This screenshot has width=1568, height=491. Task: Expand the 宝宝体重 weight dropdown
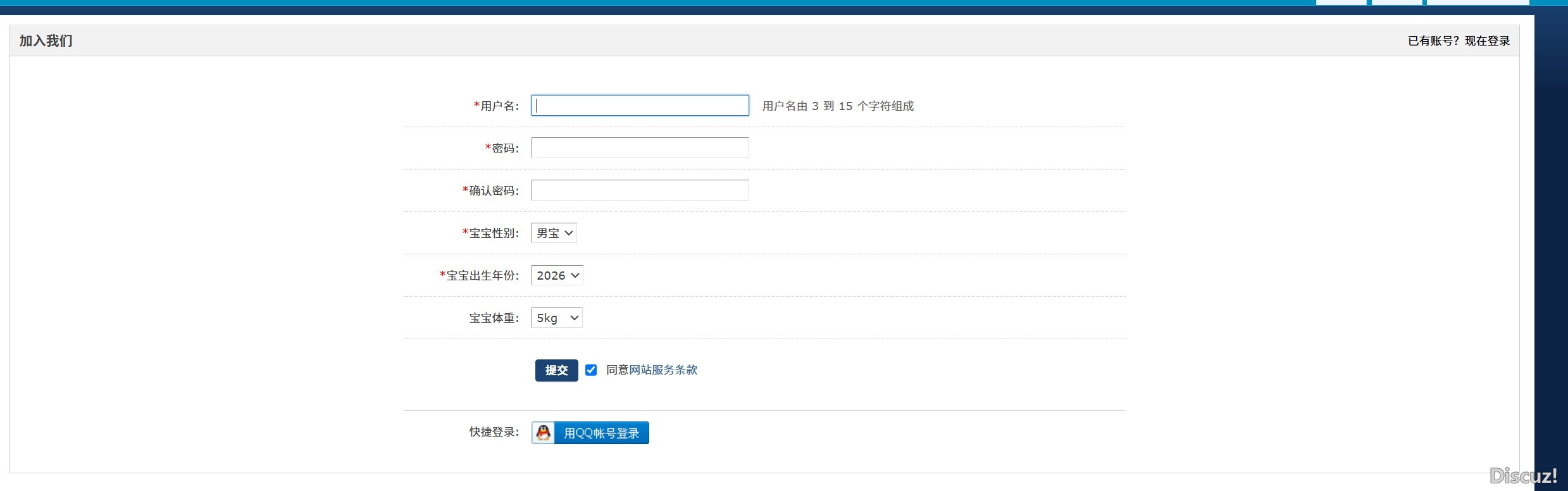click(x=557, y=318)
